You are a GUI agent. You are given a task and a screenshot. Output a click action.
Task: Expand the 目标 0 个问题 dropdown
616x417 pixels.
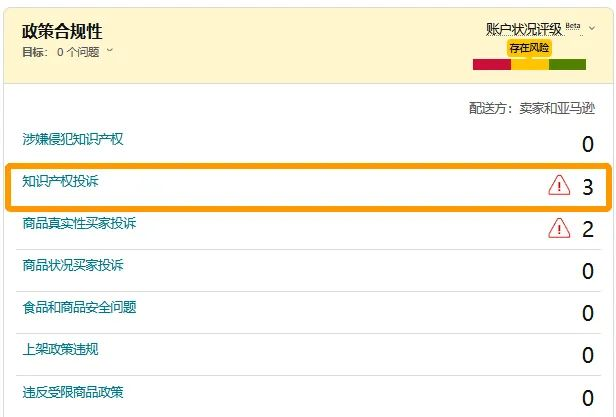coord(110,50)
